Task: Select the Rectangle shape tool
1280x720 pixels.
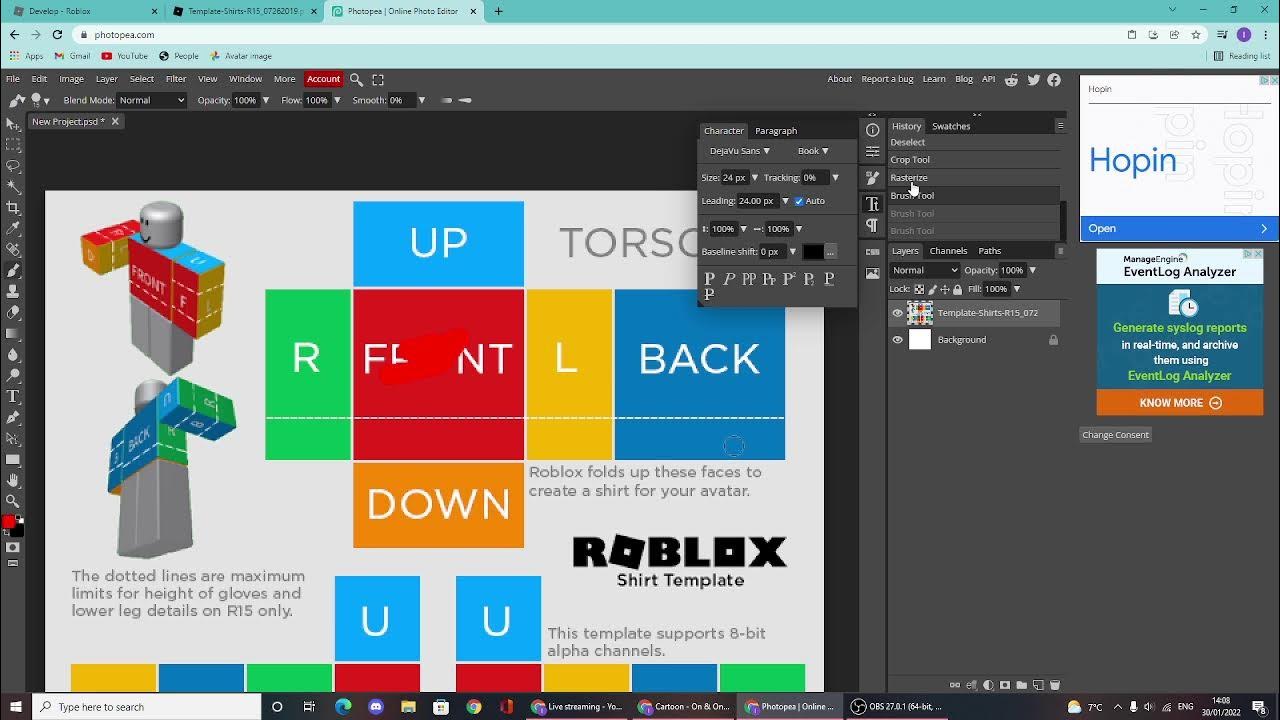Action: click(13, 460)
